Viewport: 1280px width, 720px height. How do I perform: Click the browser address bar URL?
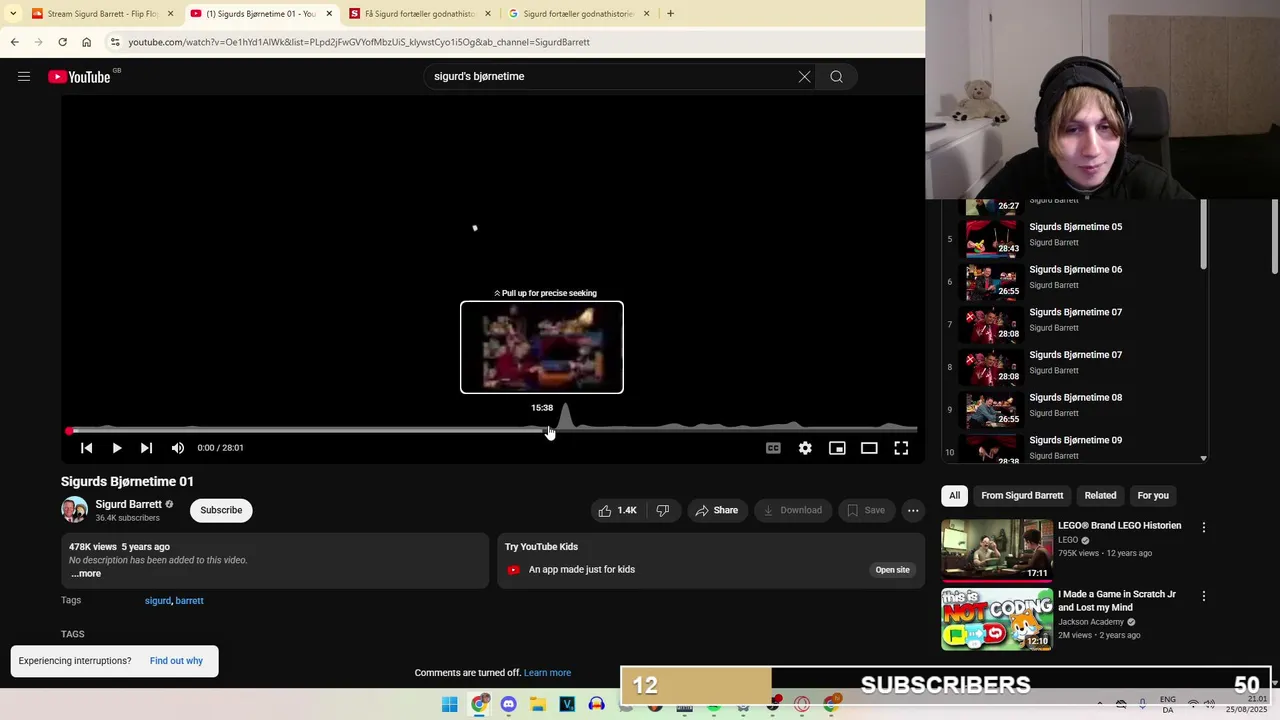(x=359, y=42)
